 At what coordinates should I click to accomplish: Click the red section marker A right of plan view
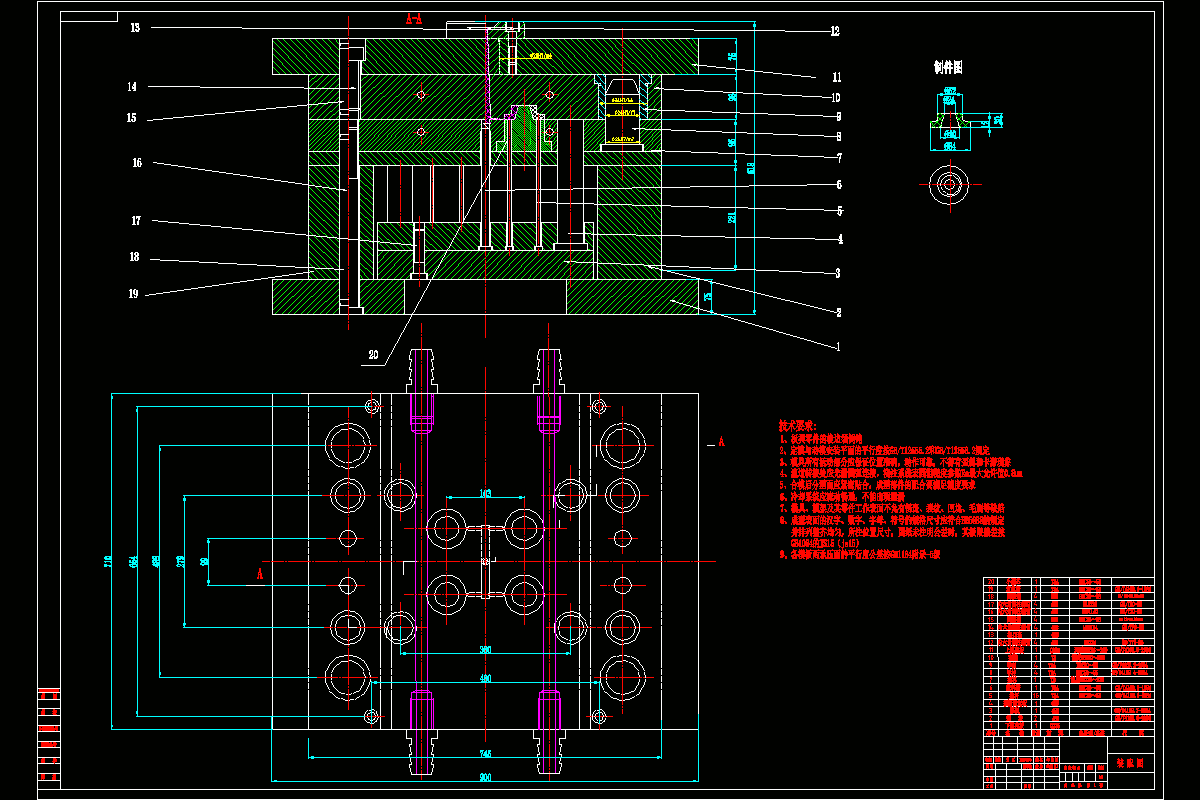[x=721, y=440]
